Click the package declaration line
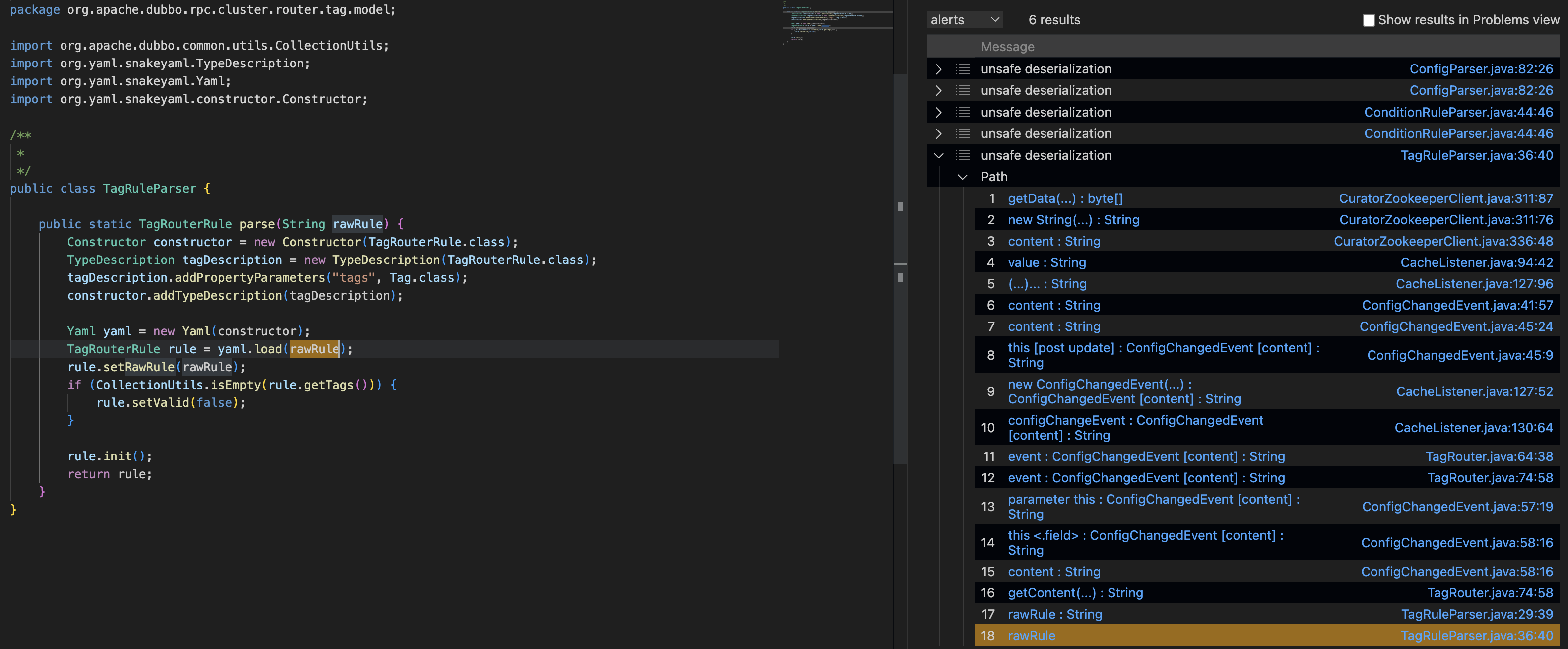 coord(202,10)
